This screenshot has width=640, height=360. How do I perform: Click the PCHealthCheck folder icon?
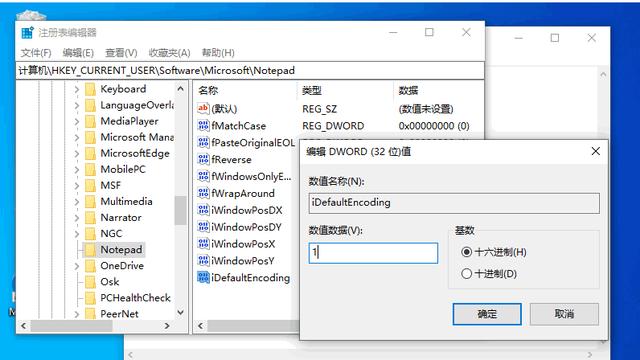pos(90,298)
